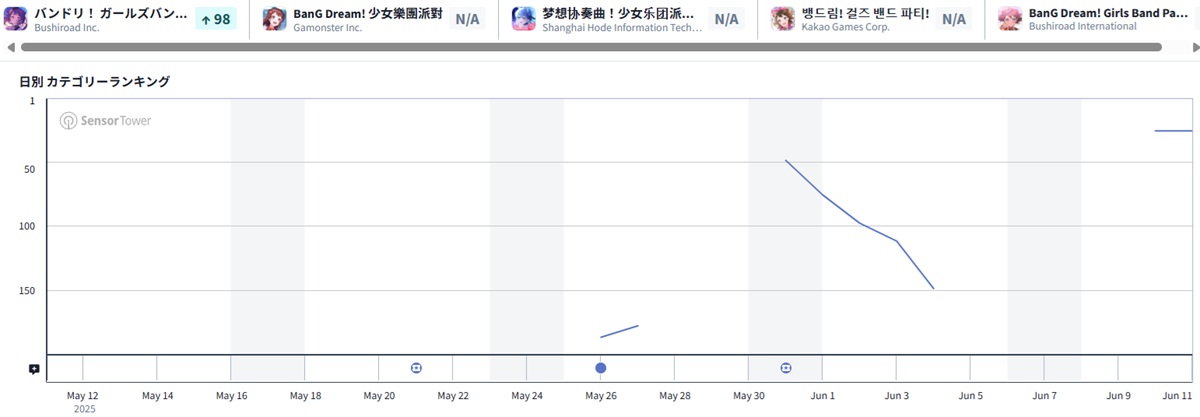This screenshot has height=417, width=1200.
Task: Click the N/A badge for Kakao Games Corp.
Action: pyautogui.click(x=954, y=19)
